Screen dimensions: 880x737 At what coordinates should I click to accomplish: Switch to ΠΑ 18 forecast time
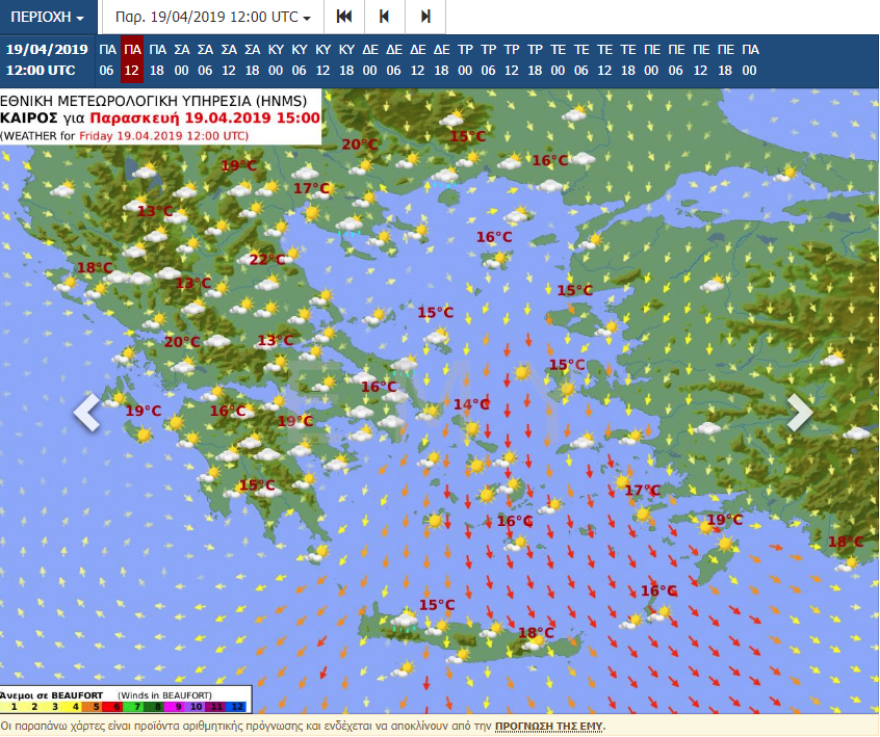point(157,60)
